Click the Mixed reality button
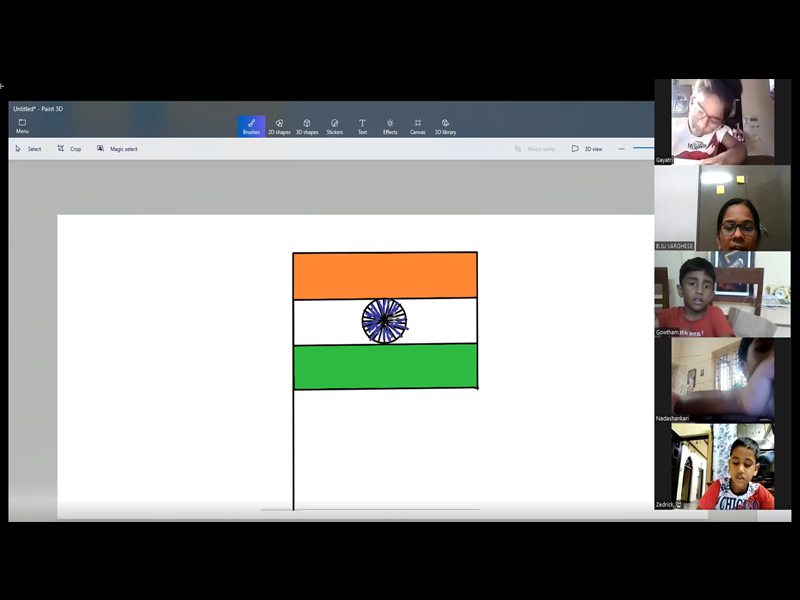The image size is (800, 600). pyautogui.click(x=535, y=149)
